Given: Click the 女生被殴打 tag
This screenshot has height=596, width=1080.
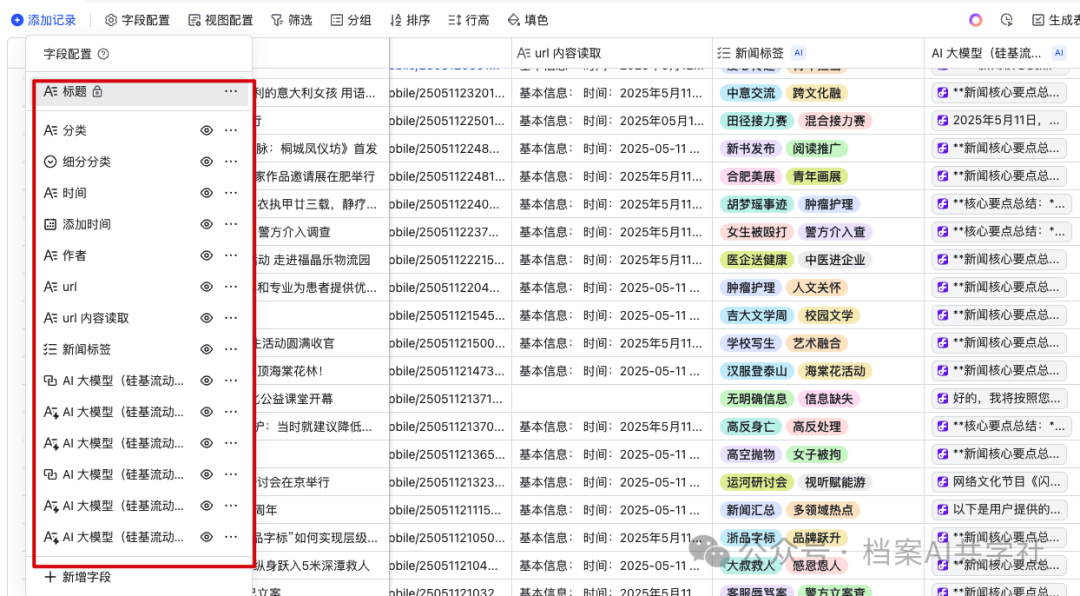Looking at the screenshot, I should click(x=756, y=232).
